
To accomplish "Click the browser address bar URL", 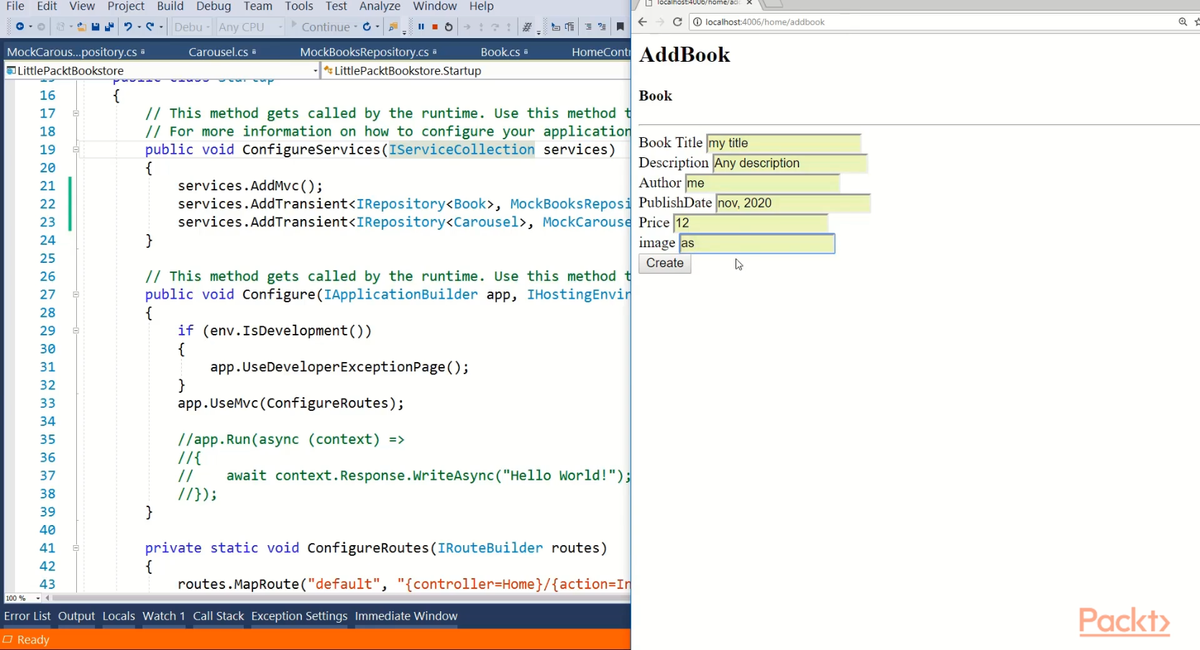I will click(x=765, y=22).
